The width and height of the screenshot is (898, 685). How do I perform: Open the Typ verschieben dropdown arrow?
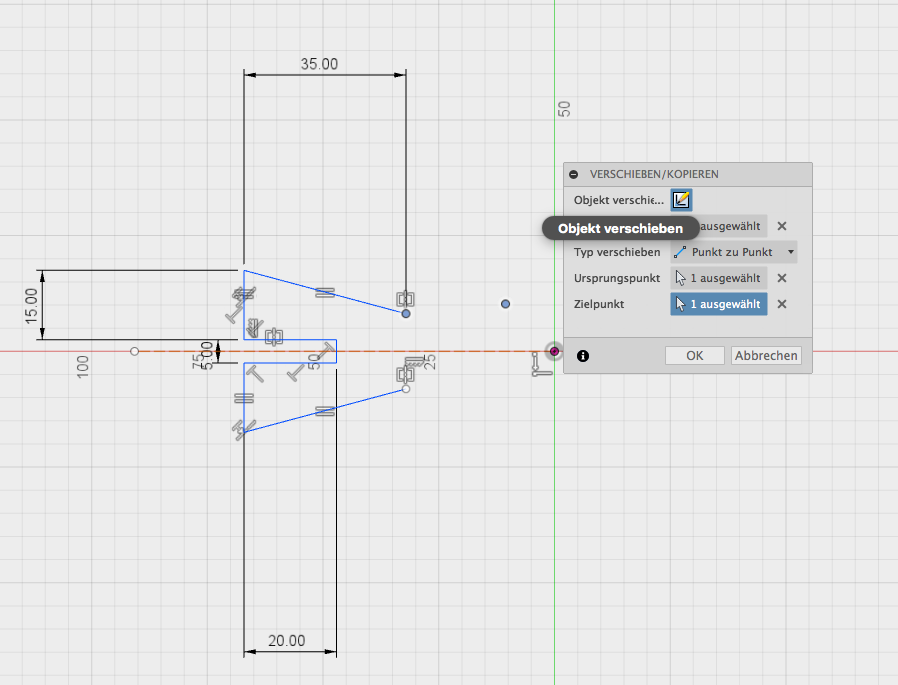791,252
